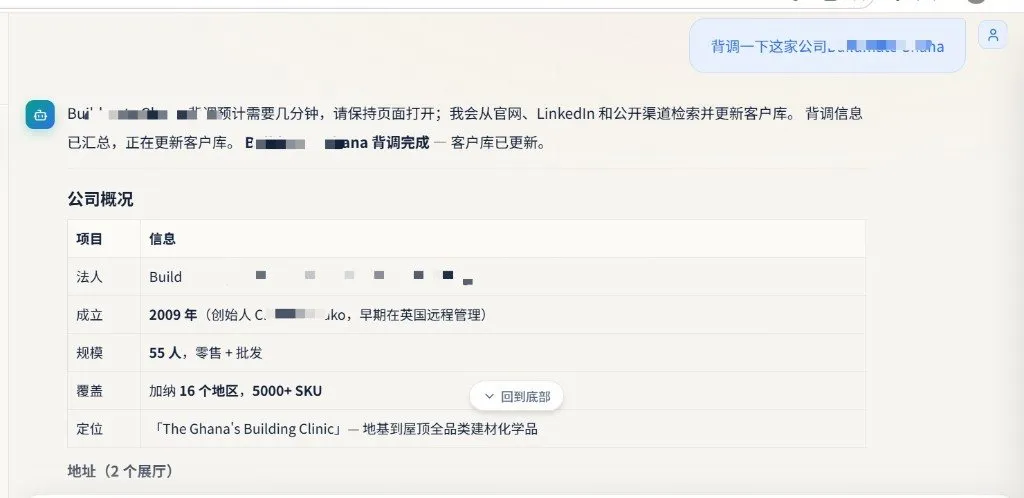Click the robot assistant avatar icon
The width and height of the screenshot is (1024, 498).
[x=40, y=115]
